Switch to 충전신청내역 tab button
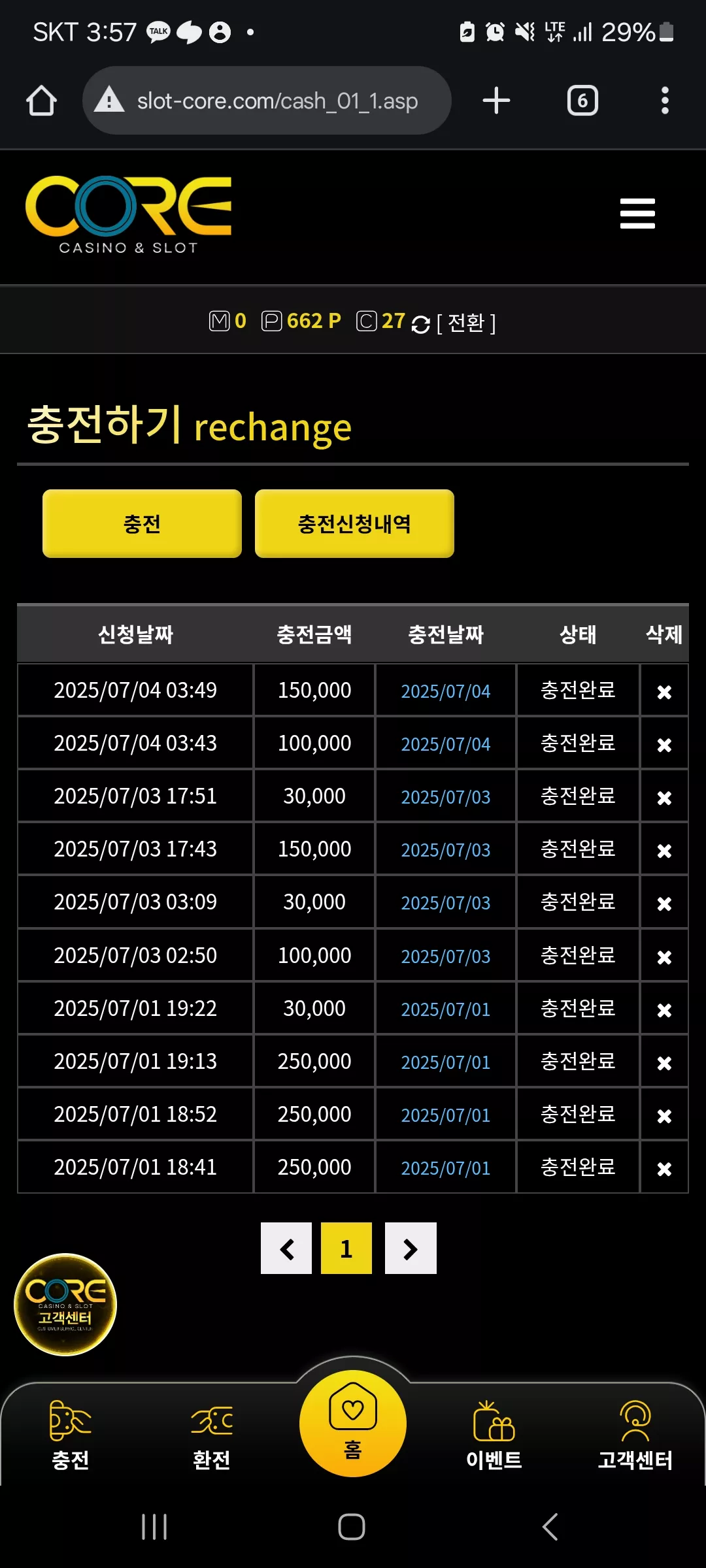 pyautogui.click(x=354, y=523)
